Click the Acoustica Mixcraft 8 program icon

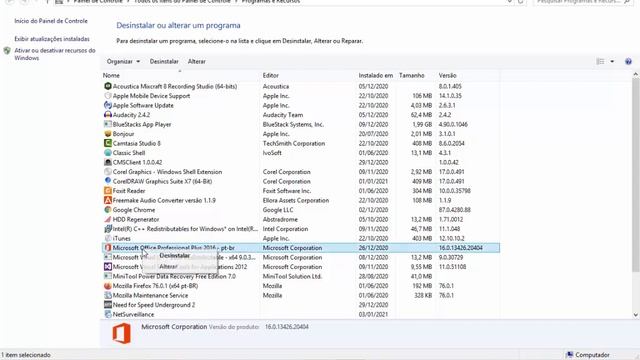108,86
